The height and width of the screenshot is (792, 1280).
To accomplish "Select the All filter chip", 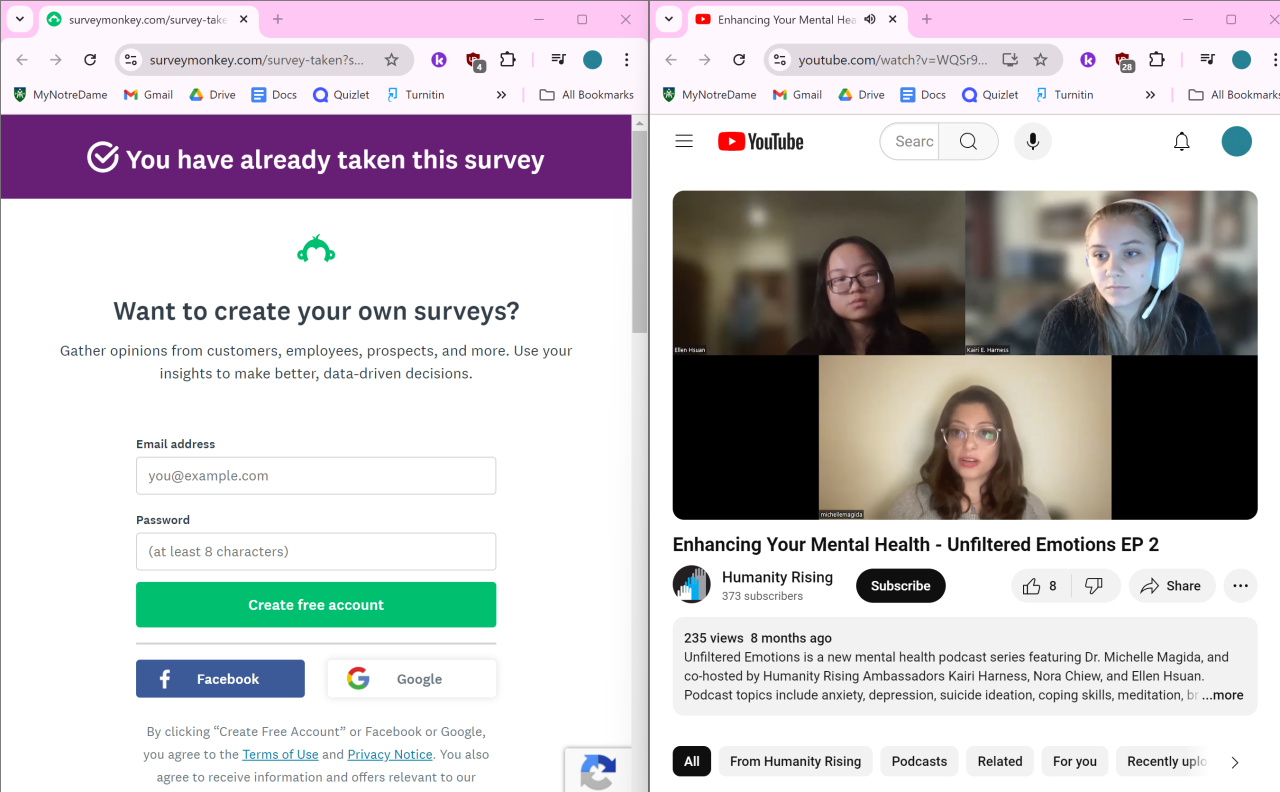I will [x=692, y=761].
